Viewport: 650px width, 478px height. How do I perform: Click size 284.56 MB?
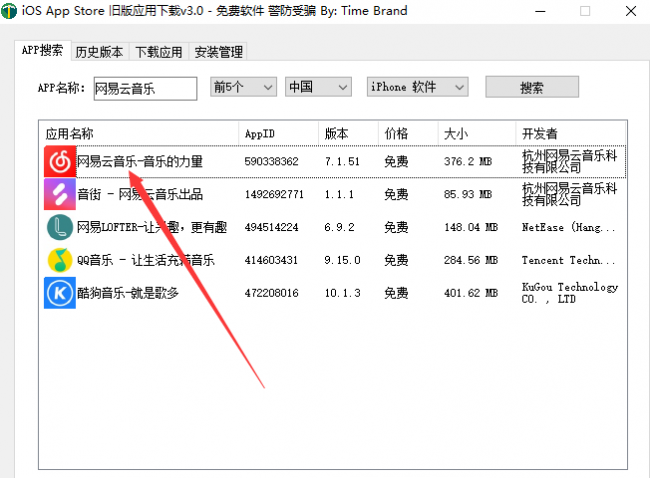coord(471,260)
